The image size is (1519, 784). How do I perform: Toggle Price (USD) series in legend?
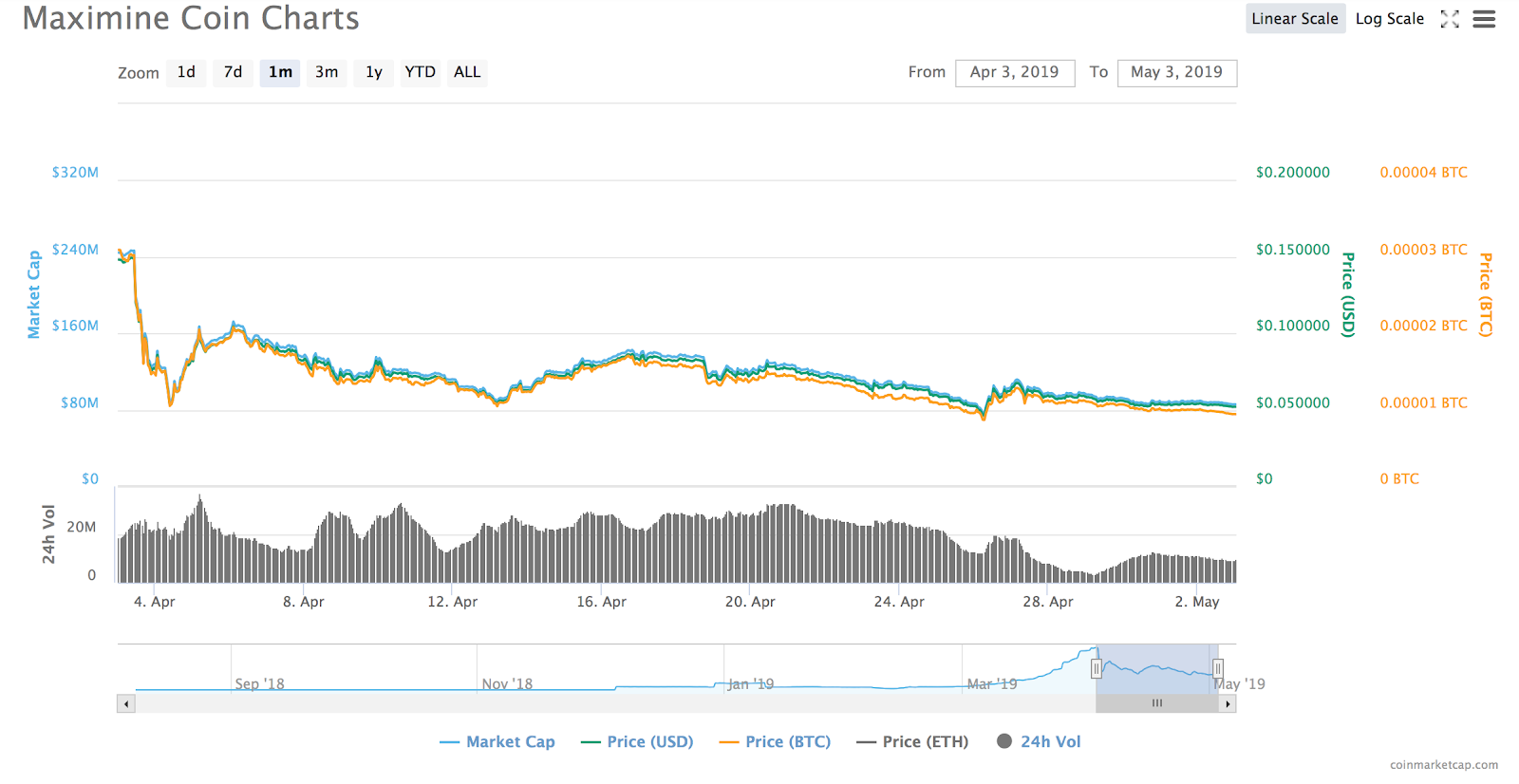pyautogui.click(x=637, y=742)
